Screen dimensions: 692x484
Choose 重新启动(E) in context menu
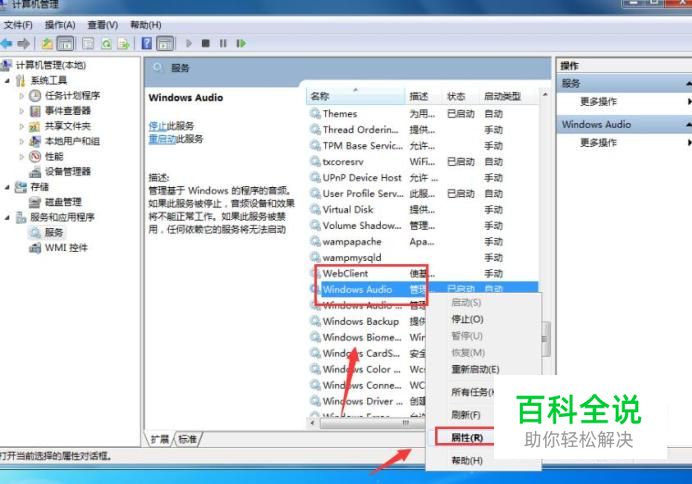pos(475,369)
